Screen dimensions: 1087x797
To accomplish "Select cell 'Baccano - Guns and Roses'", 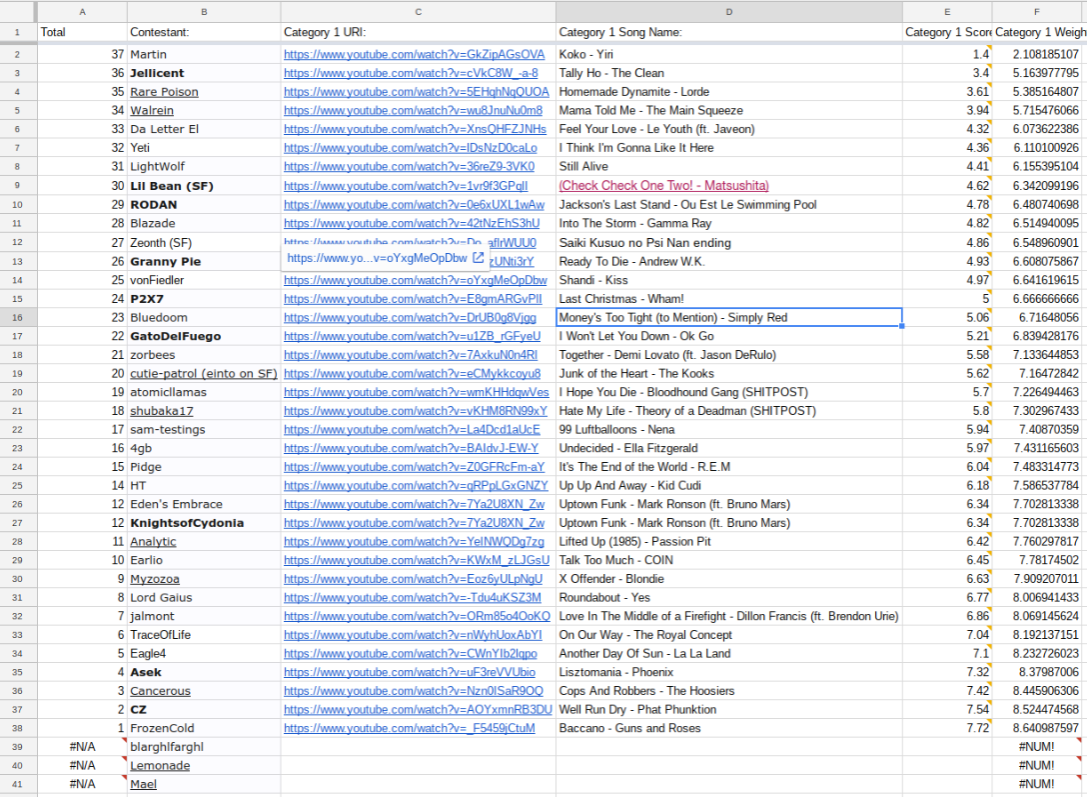I will click(729, 728).
